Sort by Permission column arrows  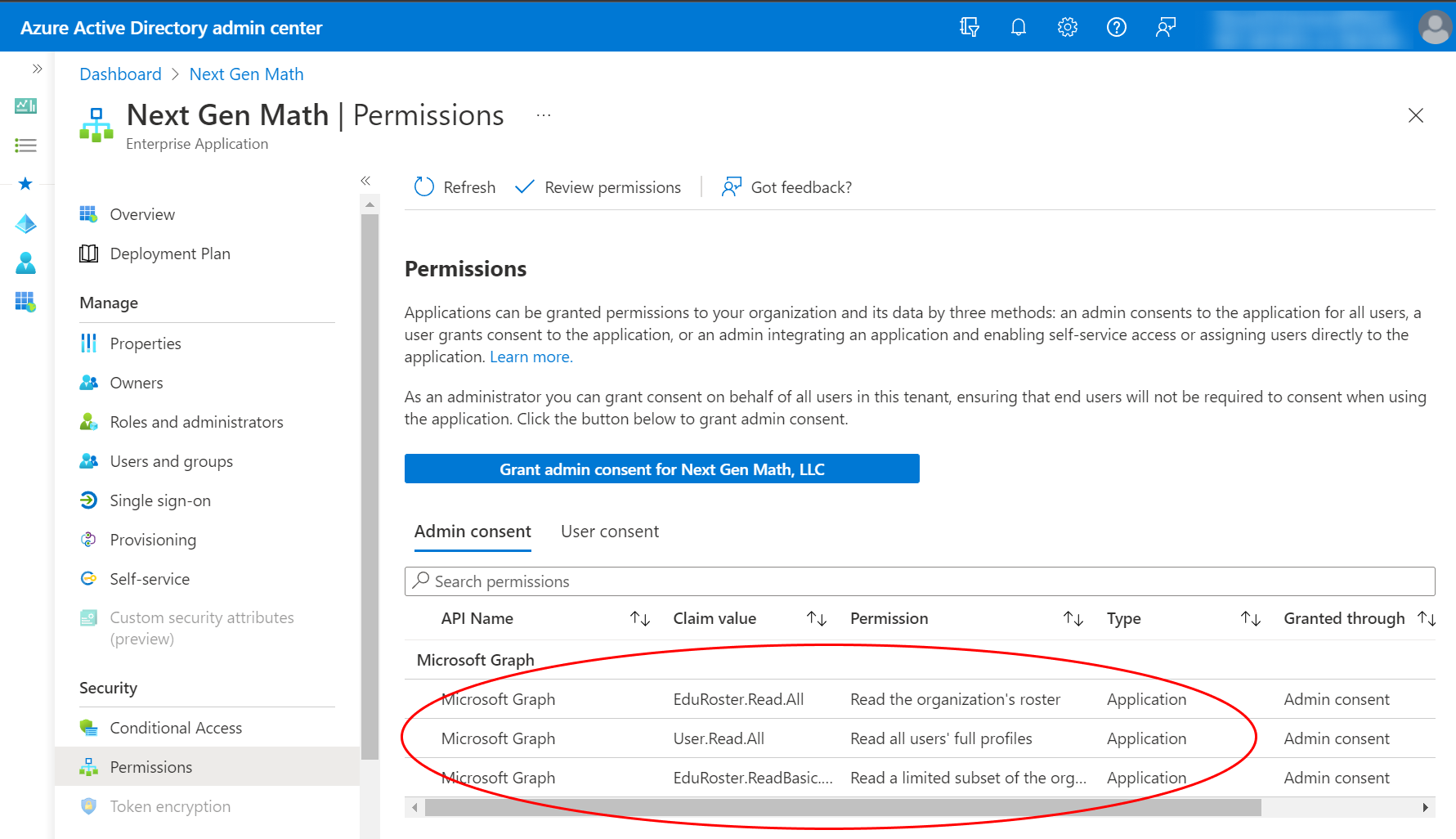coord(1073,619)
